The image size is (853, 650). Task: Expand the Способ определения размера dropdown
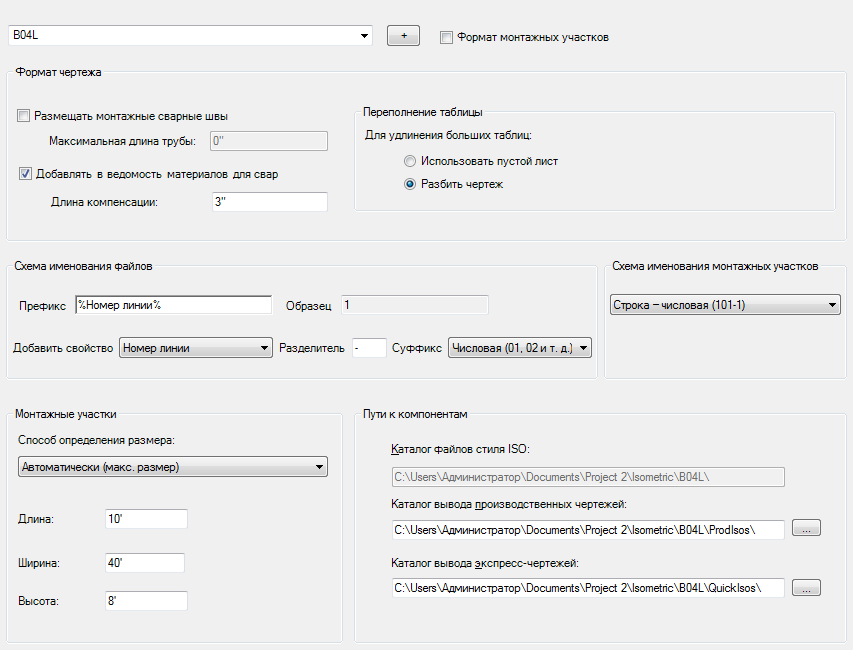pos(173,467)
